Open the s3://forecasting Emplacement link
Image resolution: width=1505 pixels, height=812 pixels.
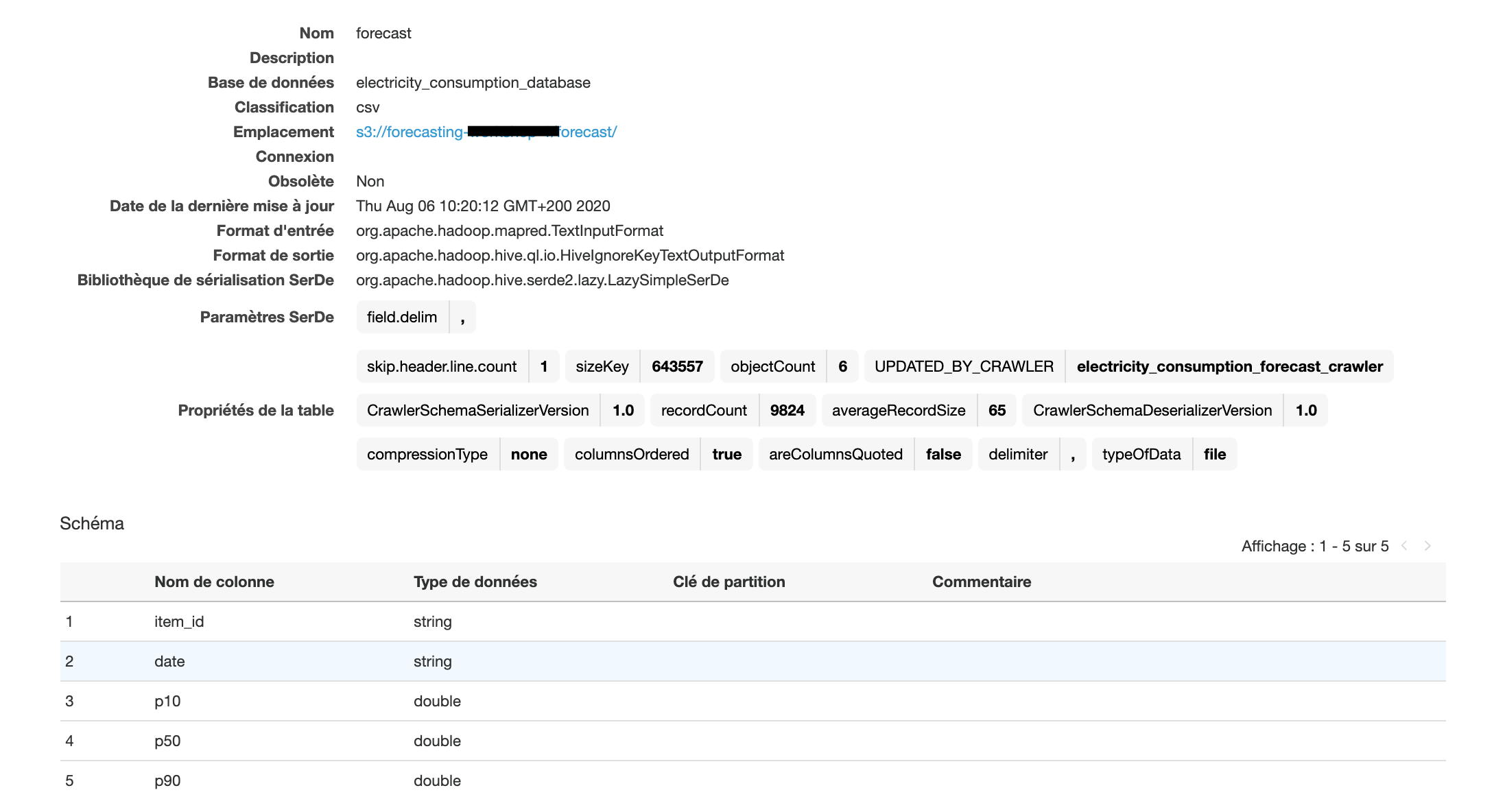[409, 132]
